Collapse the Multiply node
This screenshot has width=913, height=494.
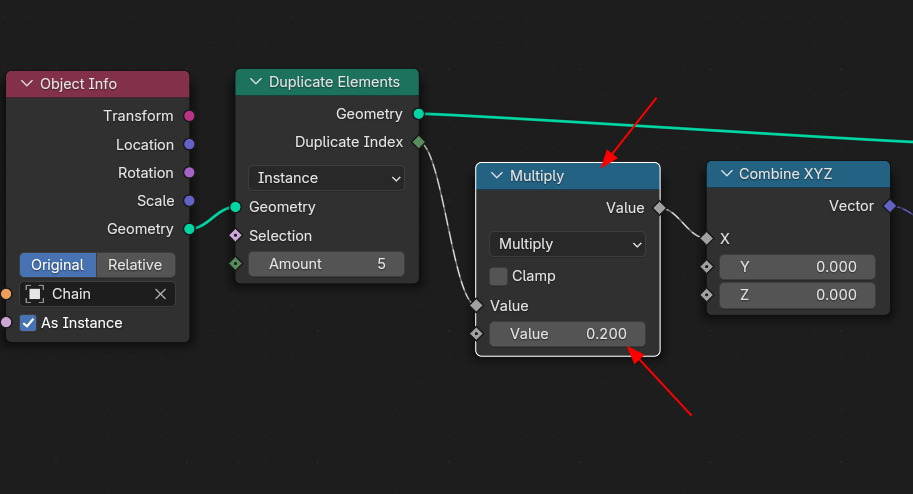coord(497,175)
